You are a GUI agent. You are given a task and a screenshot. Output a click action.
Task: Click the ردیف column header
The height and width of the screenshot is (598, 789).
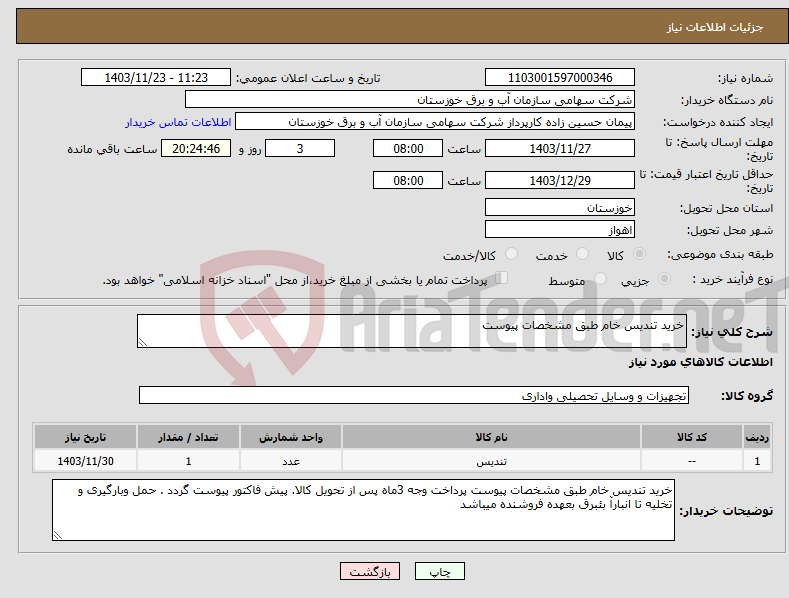click(x=757, y=437)
